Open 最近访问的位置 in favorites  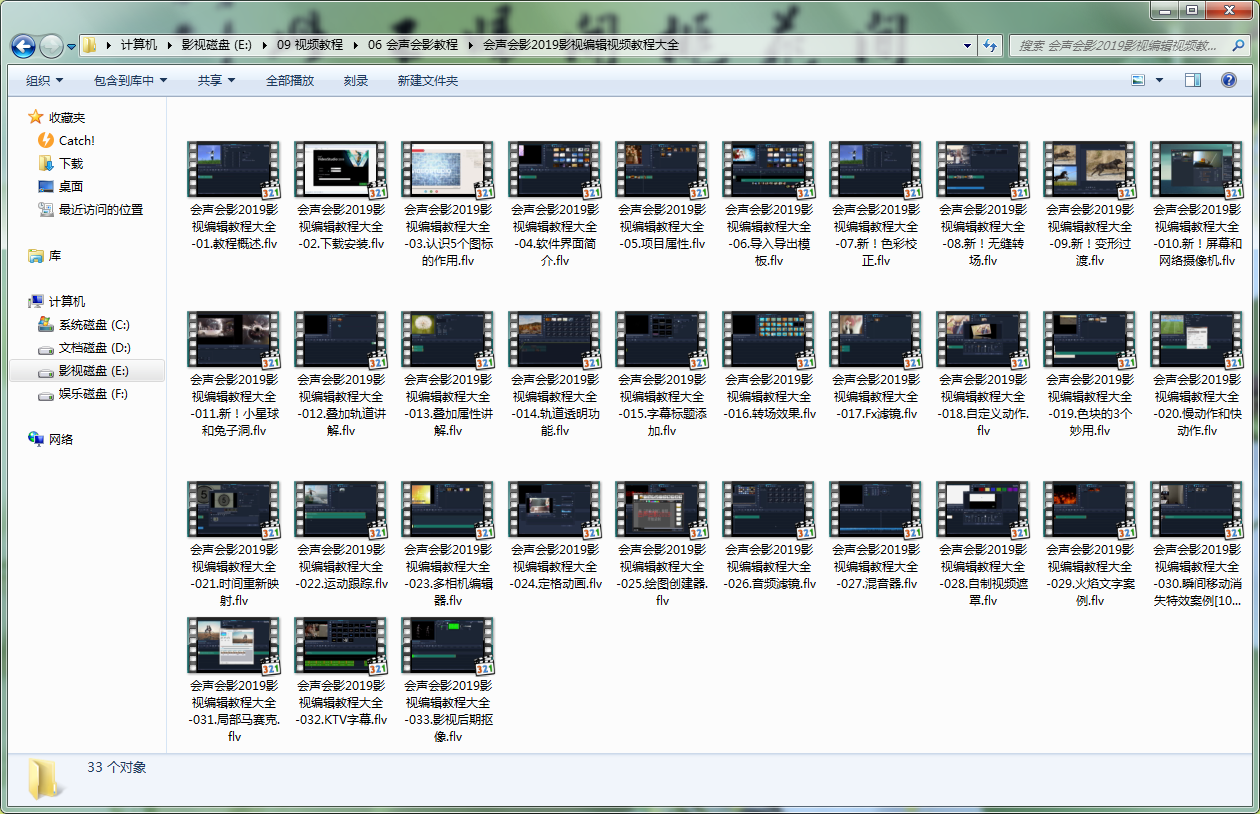tap(90, 209)
